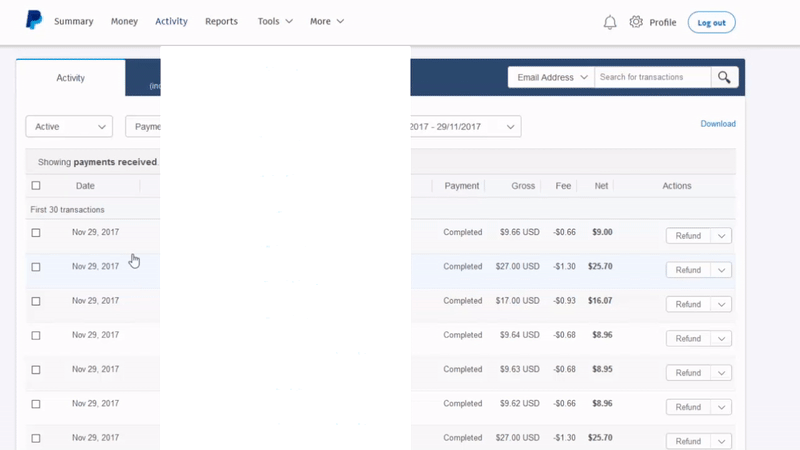Screen dimensions: 800x450
Task: Refund the $9.63 USD payment
Action: pos(688,372)
